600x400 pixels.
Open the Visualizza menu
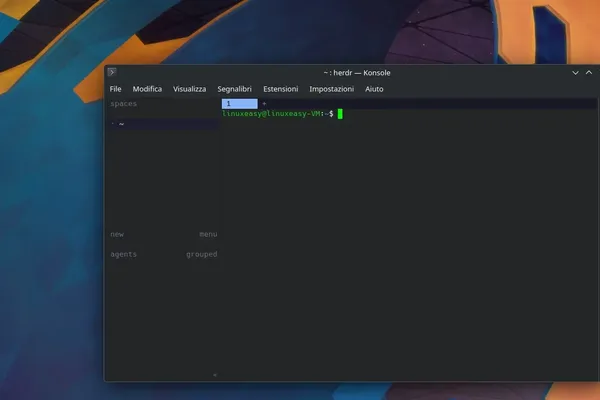189,89
